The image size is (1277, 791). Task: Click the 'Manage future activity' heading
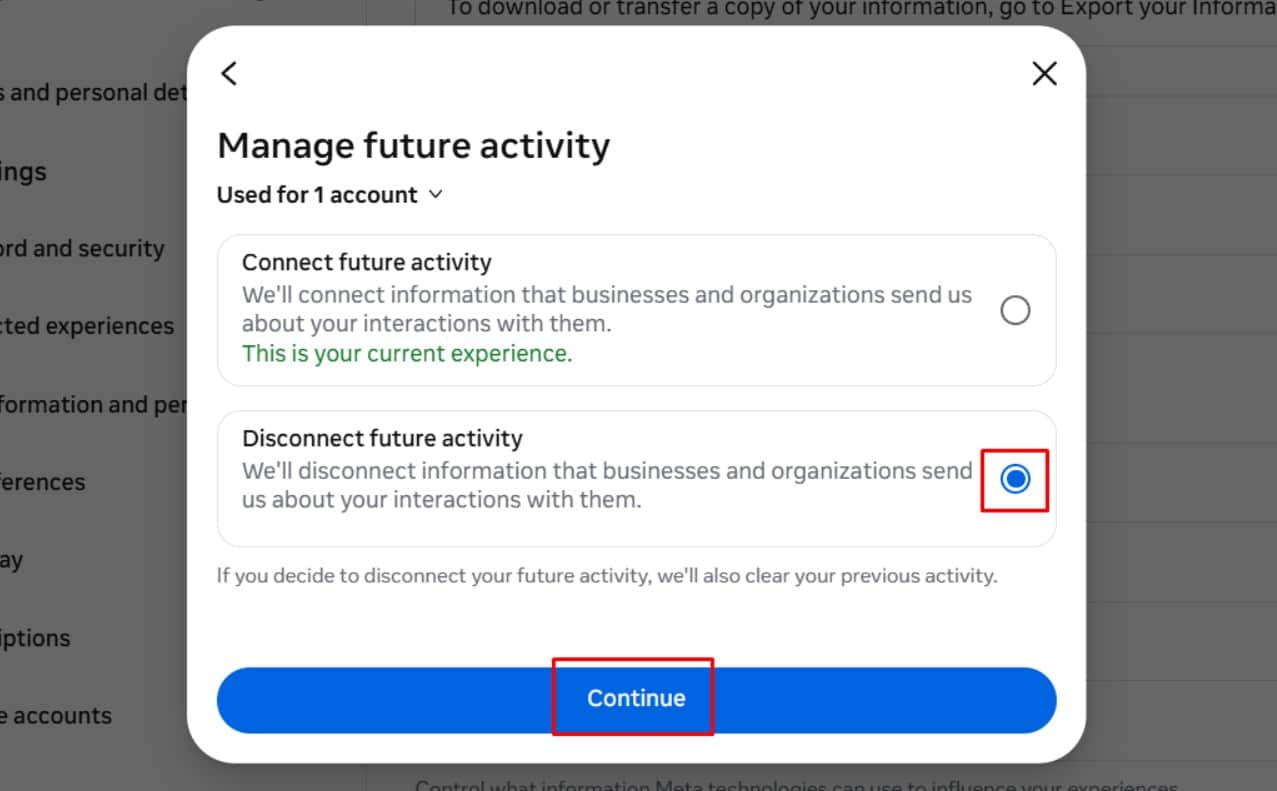click(413, 146)
